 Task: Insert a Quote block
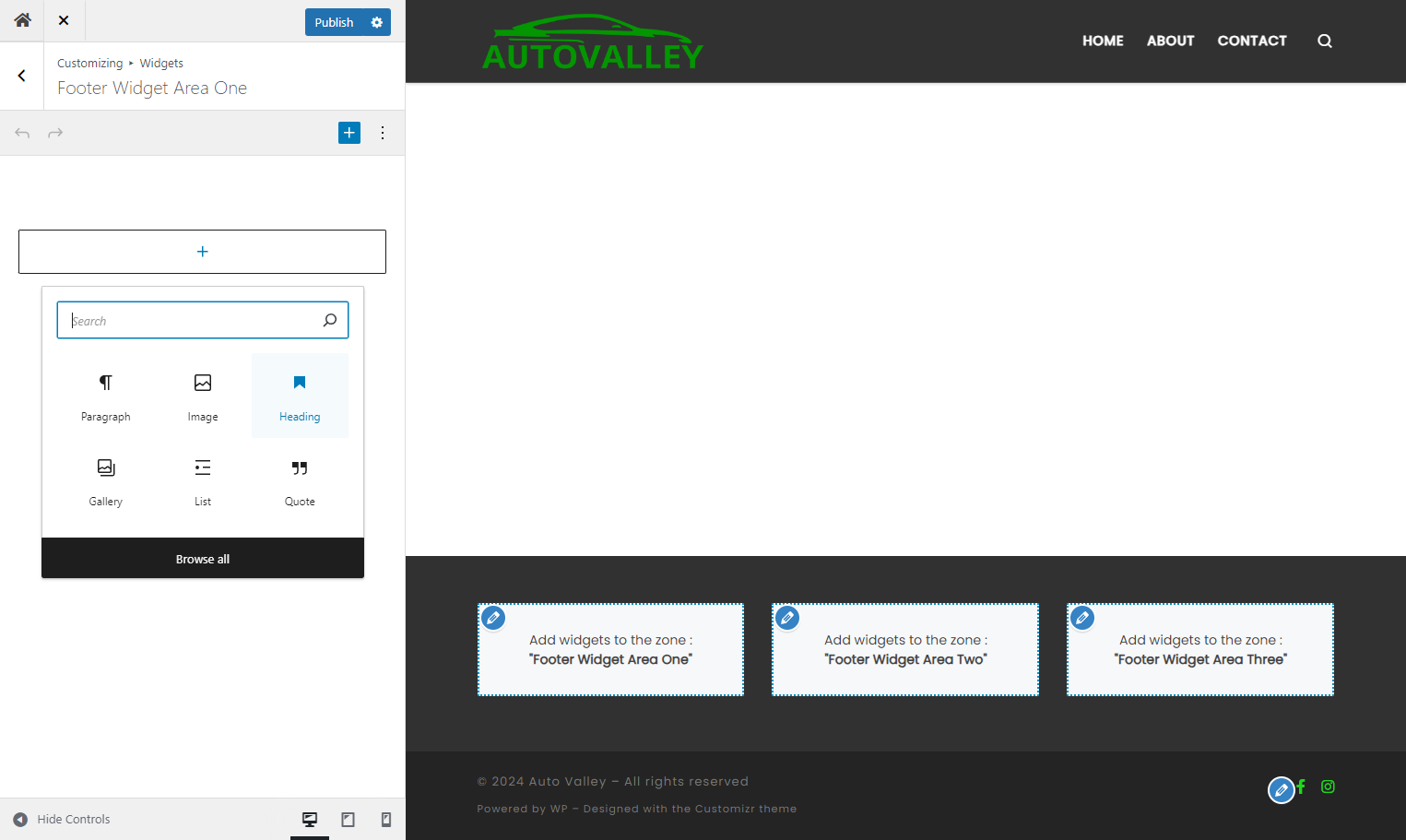click(300, 481)
